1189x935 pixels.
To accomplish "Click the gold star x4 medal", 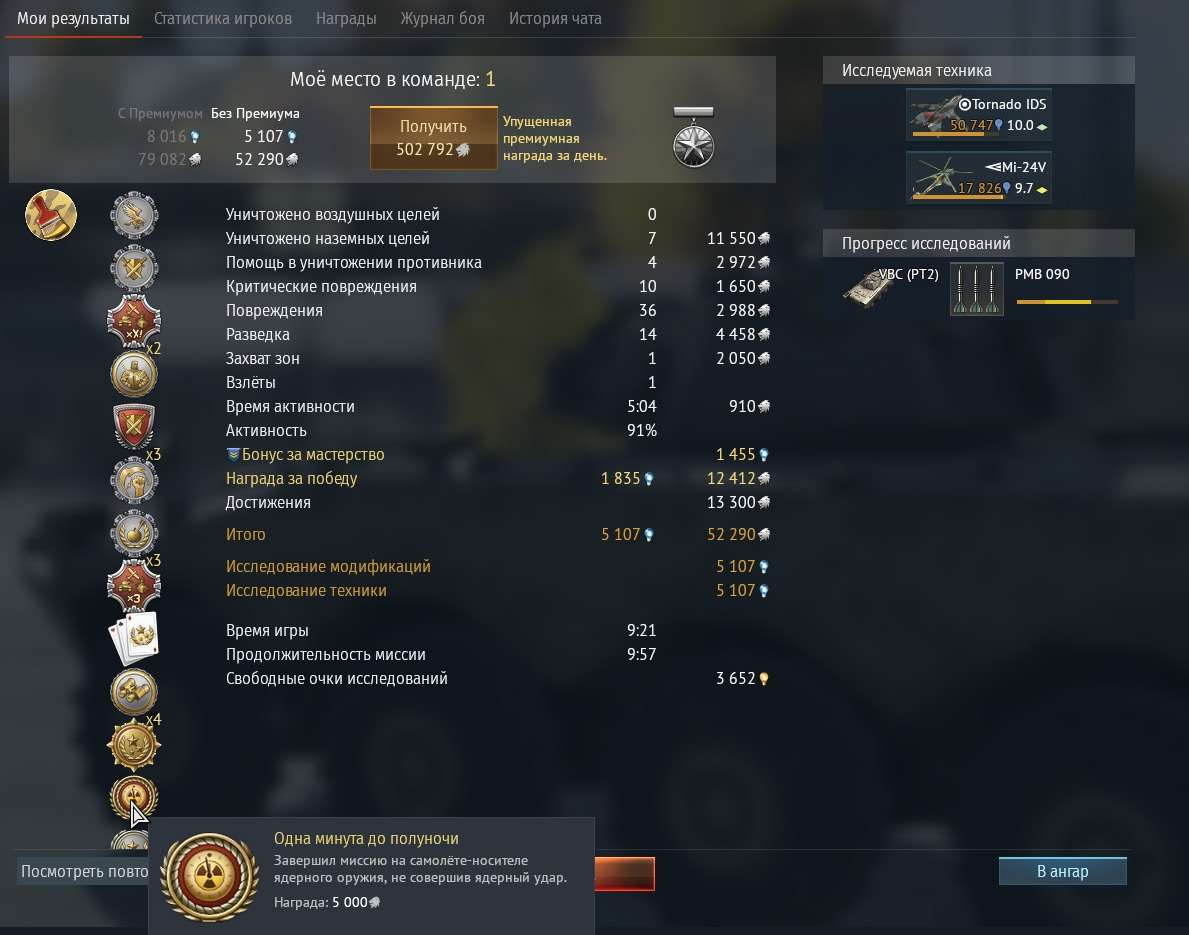I will pyautogui.click(x=134, y=745).
